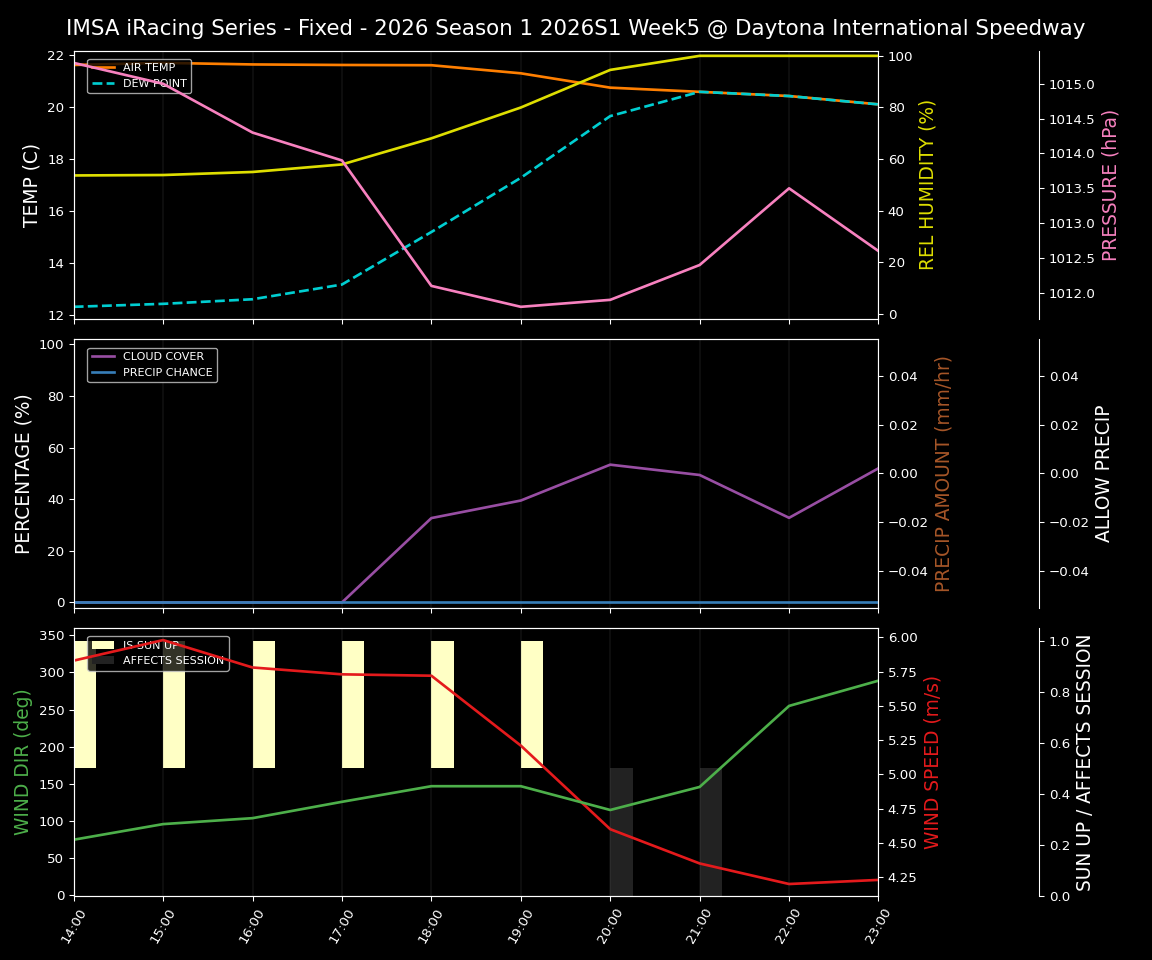Image resolution: width=1152 pixels, height=960 pixels.
Task: Expand the wind panel legend box
Action: pyautogui.click(x=160, y=655)
